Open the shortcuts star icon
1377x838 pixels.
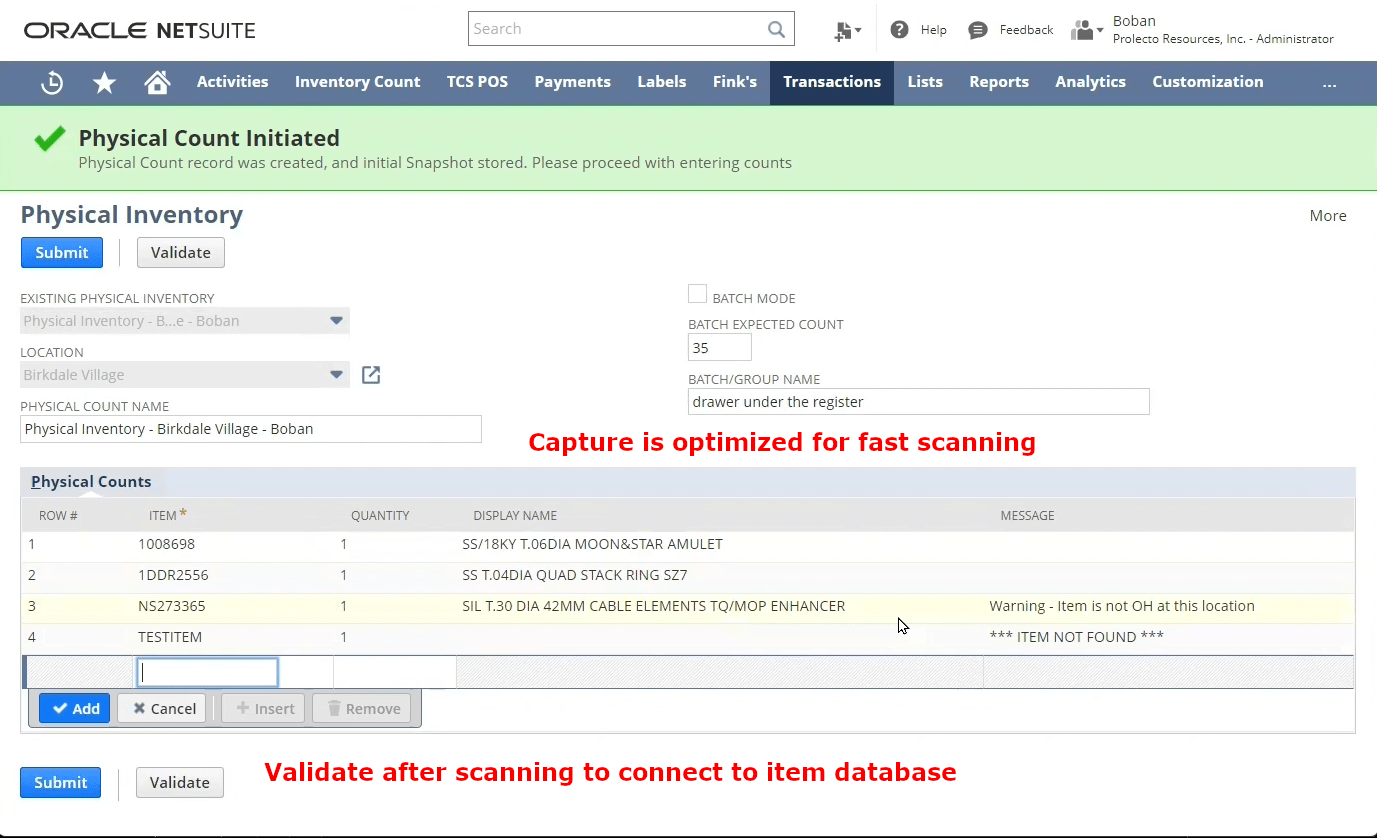pos(104,83)
